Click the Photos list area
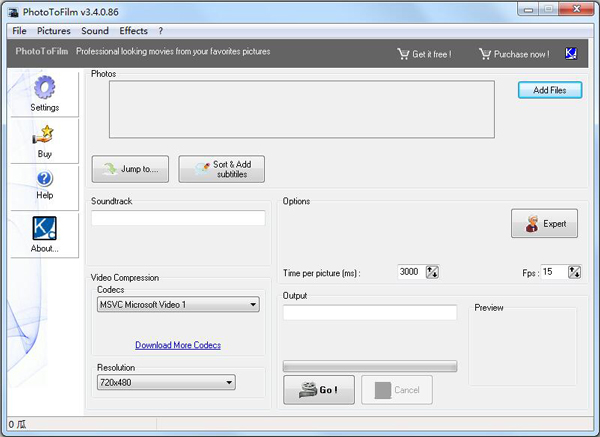 302,109
